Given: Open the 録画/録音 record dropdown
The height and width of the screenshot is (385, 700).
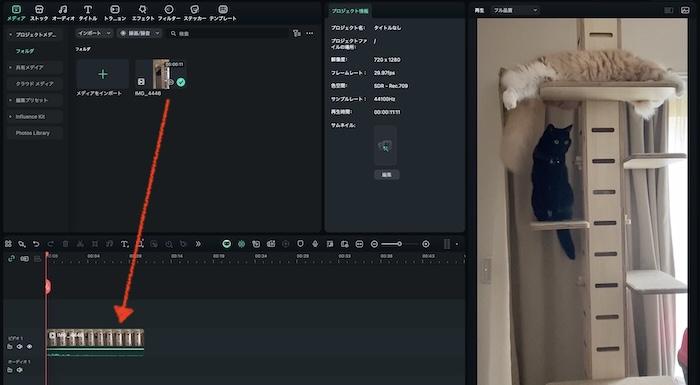Looking at the screenshot, I should (139, 33).
